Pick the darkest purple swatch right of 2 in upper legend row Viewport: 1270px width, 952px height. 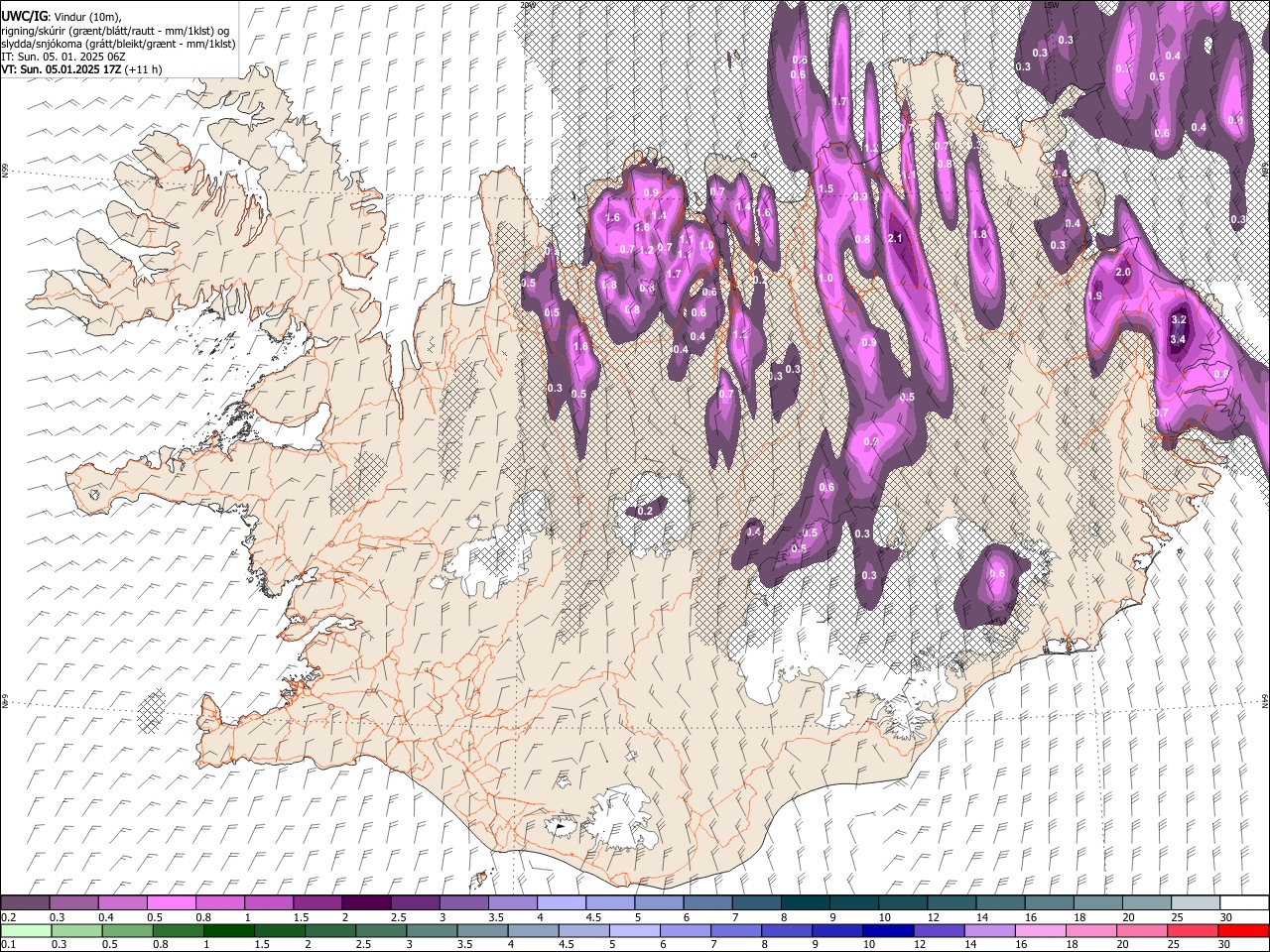click(366, 902)
